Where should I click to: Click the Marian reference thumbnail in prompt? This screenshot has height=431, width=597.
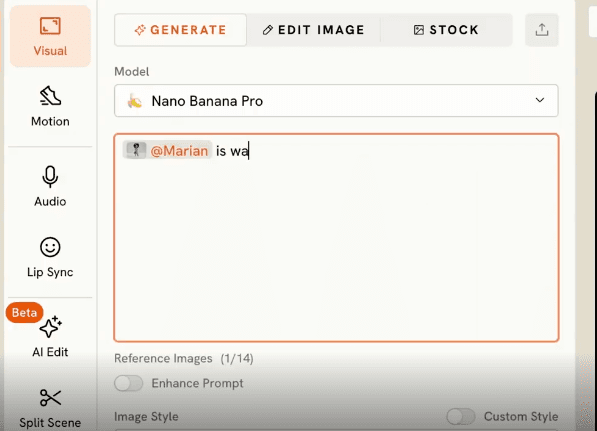click(136, 150)
